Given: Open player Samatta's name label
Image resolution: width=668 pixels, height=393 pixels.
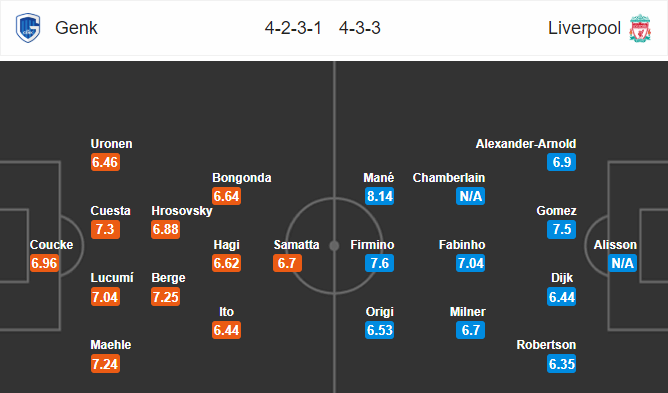Looking at the screenshot, I should [x=296, y=245].
